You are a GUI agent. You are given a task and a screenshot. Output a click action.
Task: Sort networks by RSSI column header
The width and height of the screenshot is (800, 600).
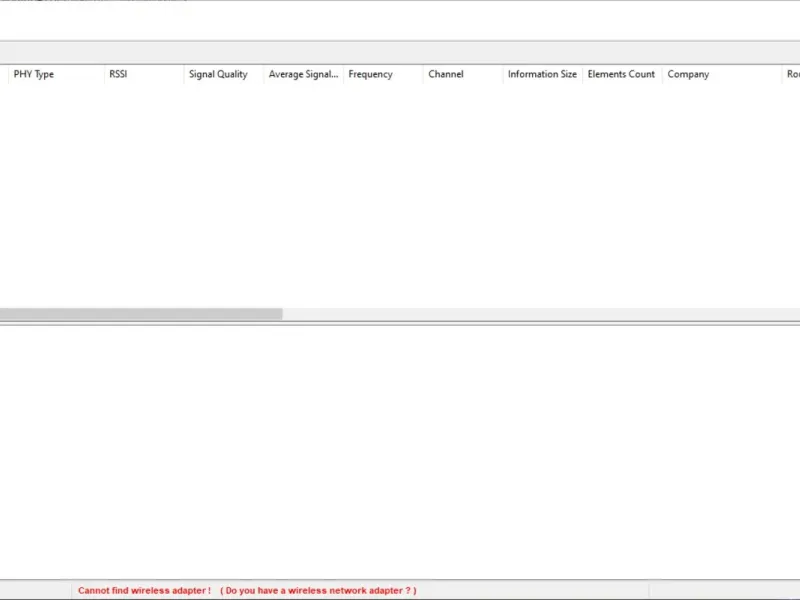click(144, 74)
